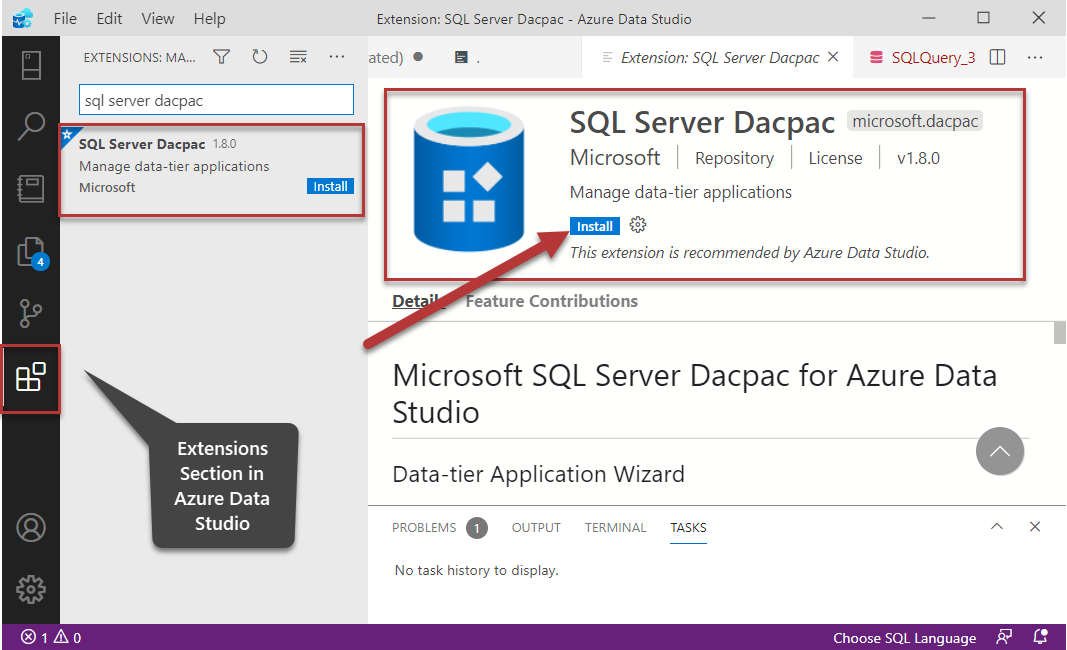Open Manage gear in activity bar

tap(30, 589)
